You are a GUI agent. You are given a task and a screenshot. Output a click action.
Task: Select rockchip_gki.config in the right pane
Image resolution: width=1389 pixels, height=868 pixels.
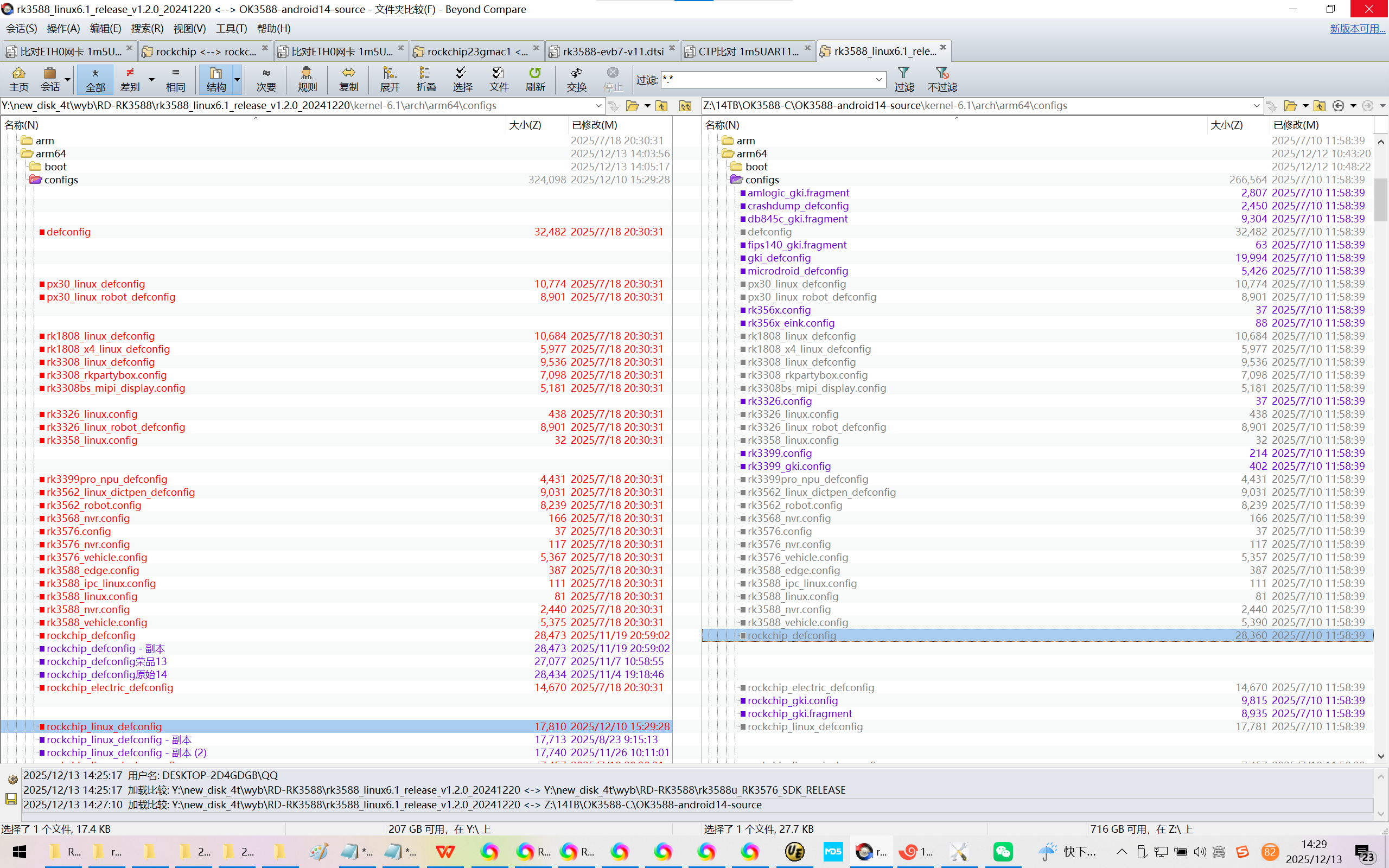click(x=792, y=700)
